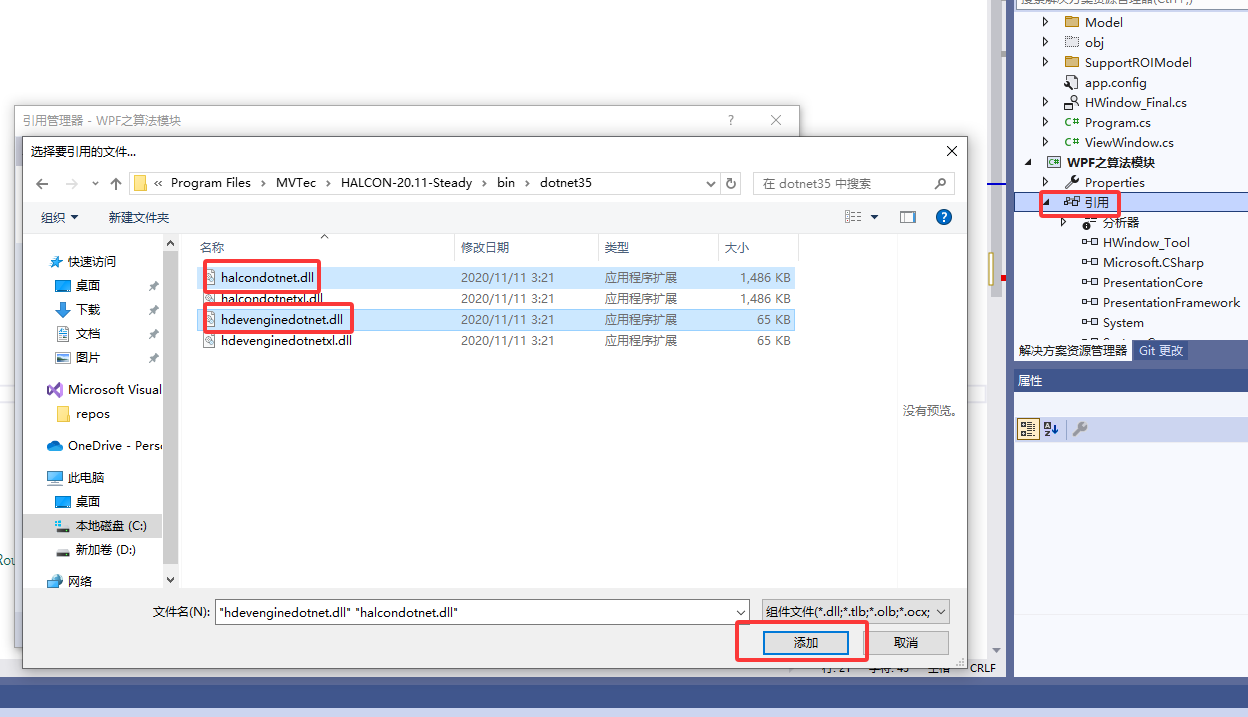Toggle the preview pane in the file dialog
Image resolution: width=1248 pixels, height=717 pixels.
coord(907,216)
